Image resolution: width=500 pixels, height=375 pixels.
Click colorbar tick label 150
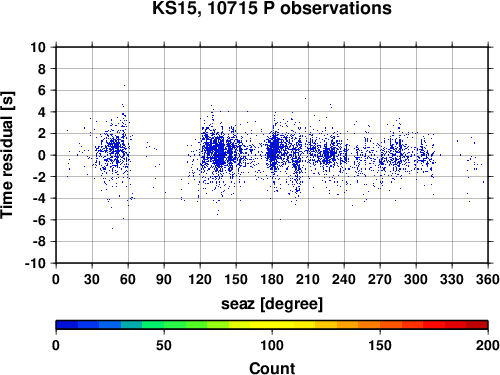click(x=380, y=346)
